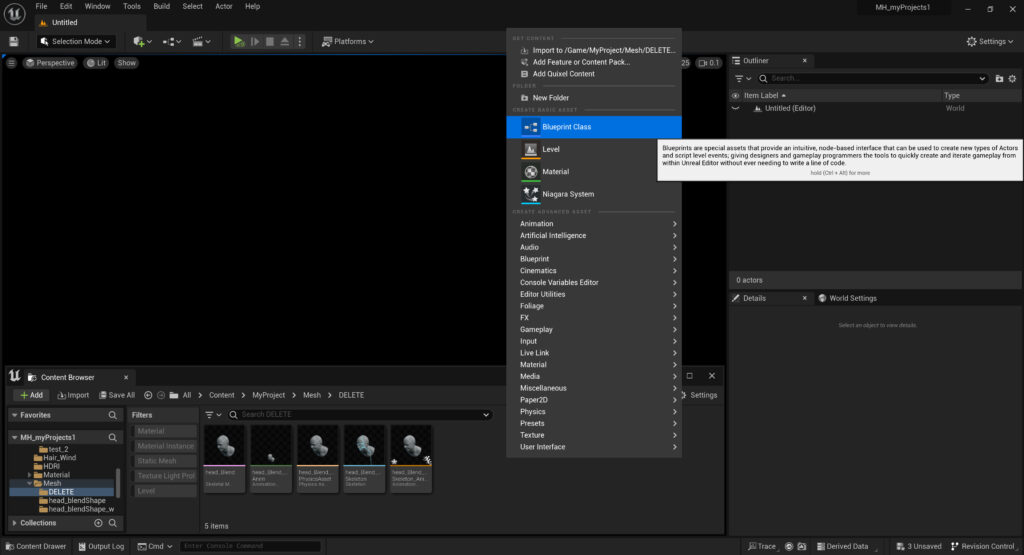
Task: Click the Outliner settings gear icon
Action: click(x=1013, y=78)
